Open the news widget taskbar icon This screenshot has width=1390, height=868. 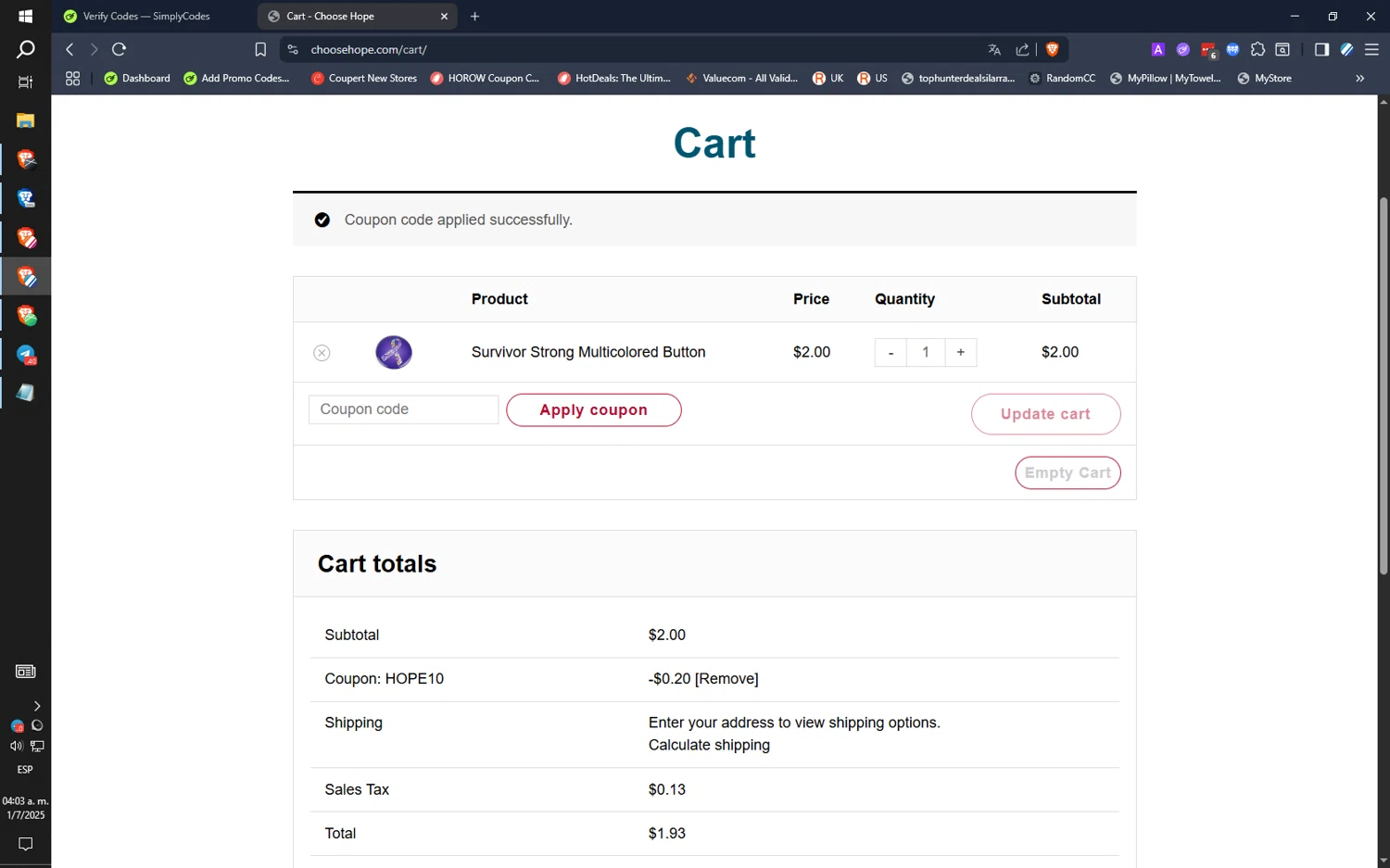pos(25,672)
